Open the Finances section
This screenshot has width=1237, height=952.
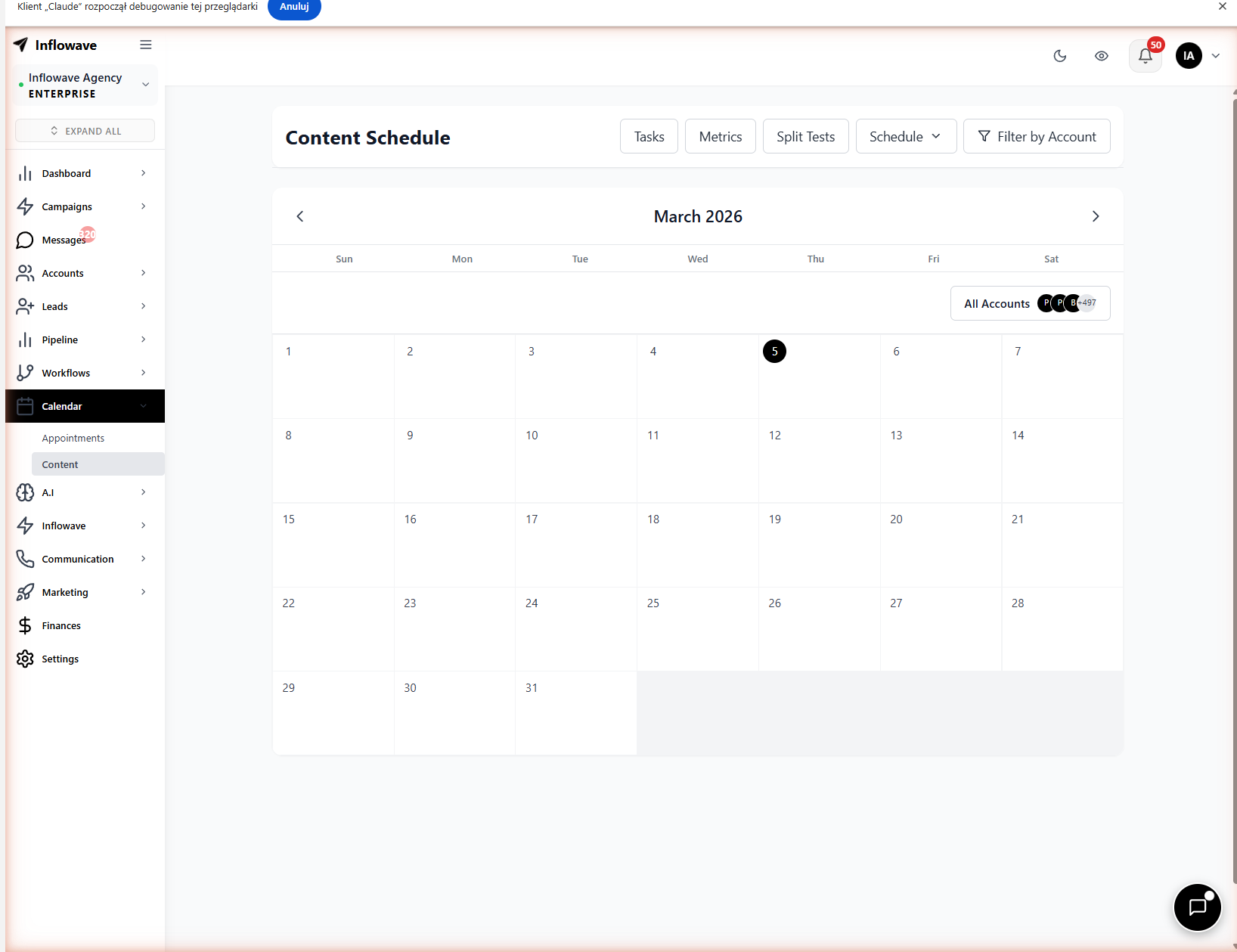pos(61,625)
